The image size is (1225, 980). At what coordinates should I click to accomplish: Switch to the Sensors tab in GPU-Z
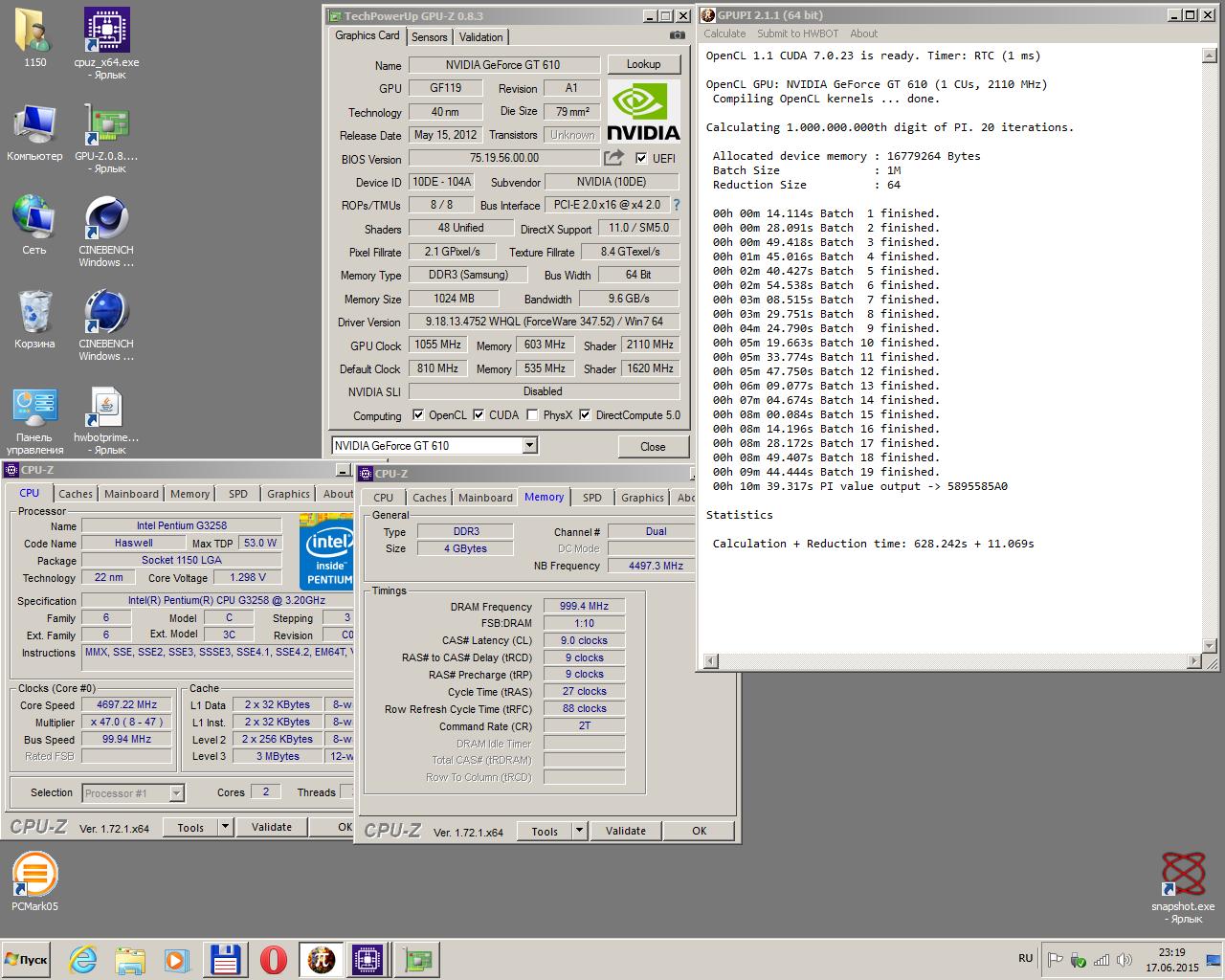[x=429, y=36]
